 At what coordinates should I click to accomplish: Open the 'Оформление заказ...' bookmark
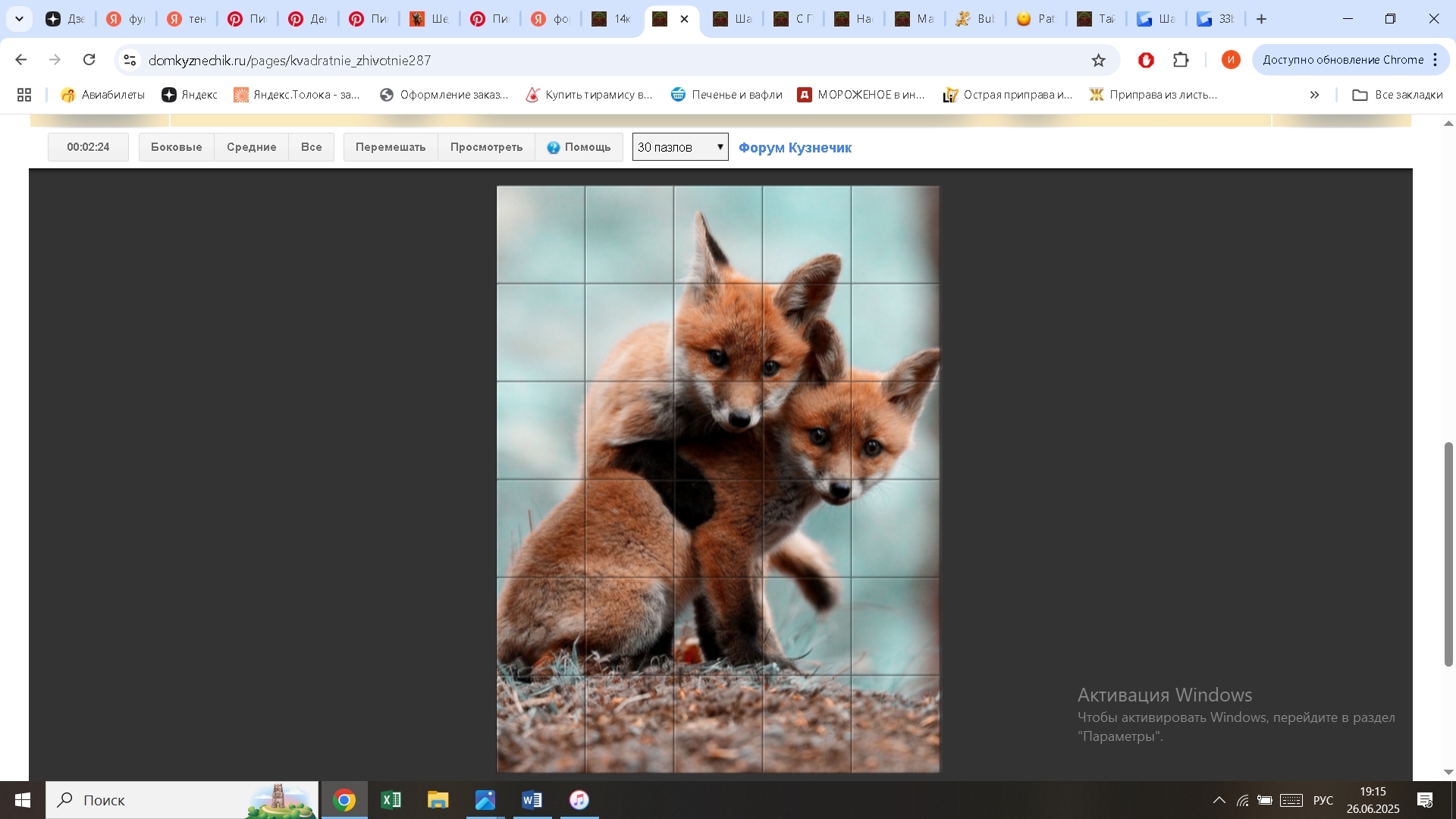click(x=444, y=95)
